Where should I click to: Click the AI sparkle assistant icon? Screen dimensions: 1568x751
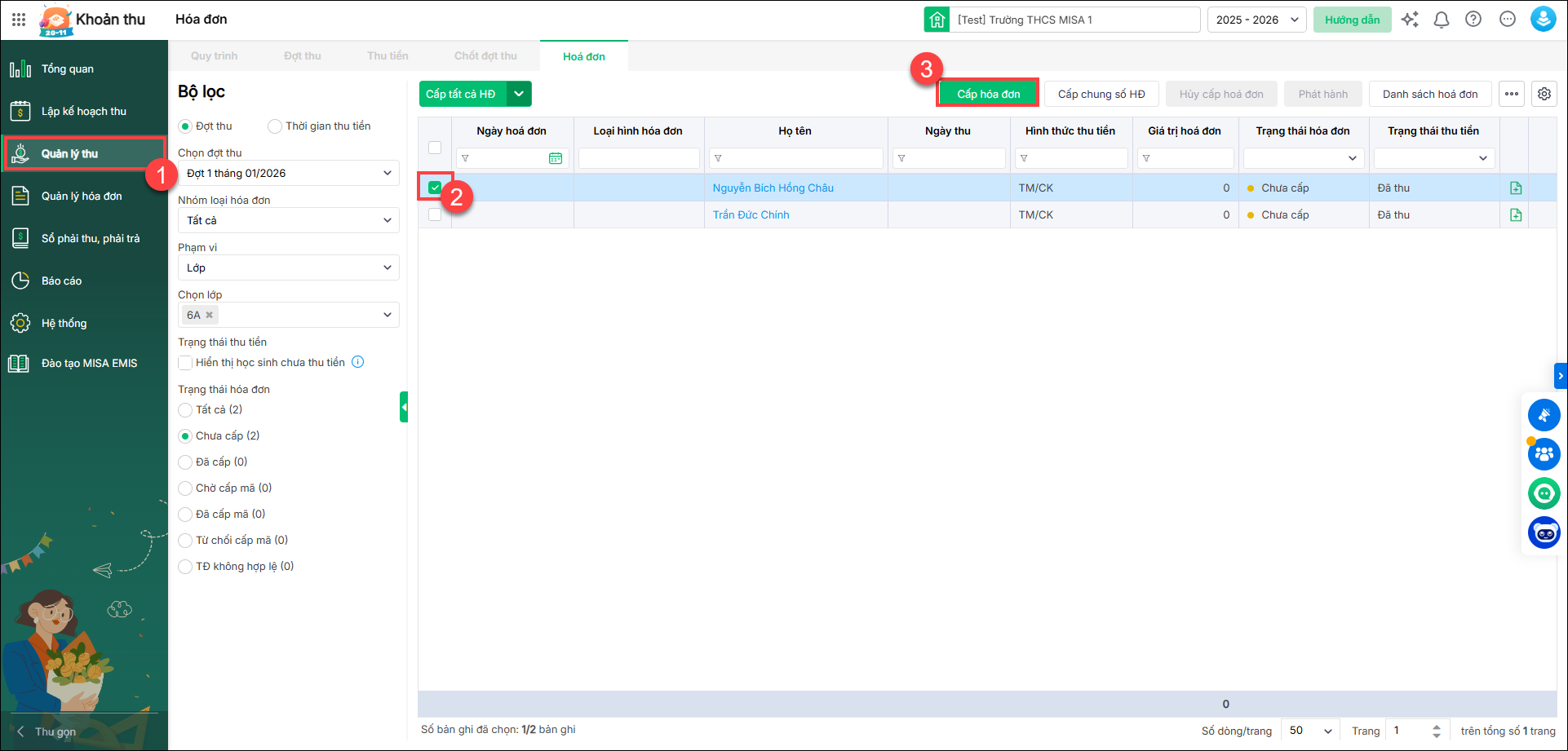tap(1410, 20)
